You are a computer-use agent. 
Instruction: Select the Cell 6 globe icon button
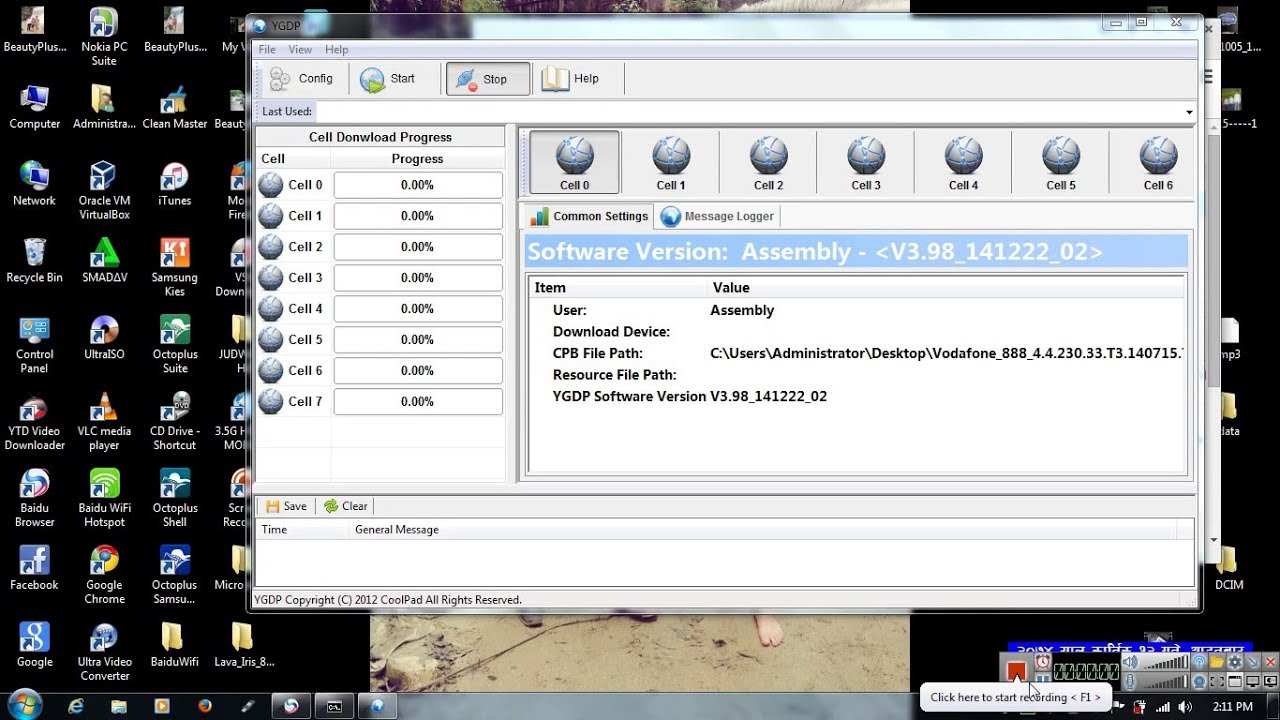pos(1158,162)
